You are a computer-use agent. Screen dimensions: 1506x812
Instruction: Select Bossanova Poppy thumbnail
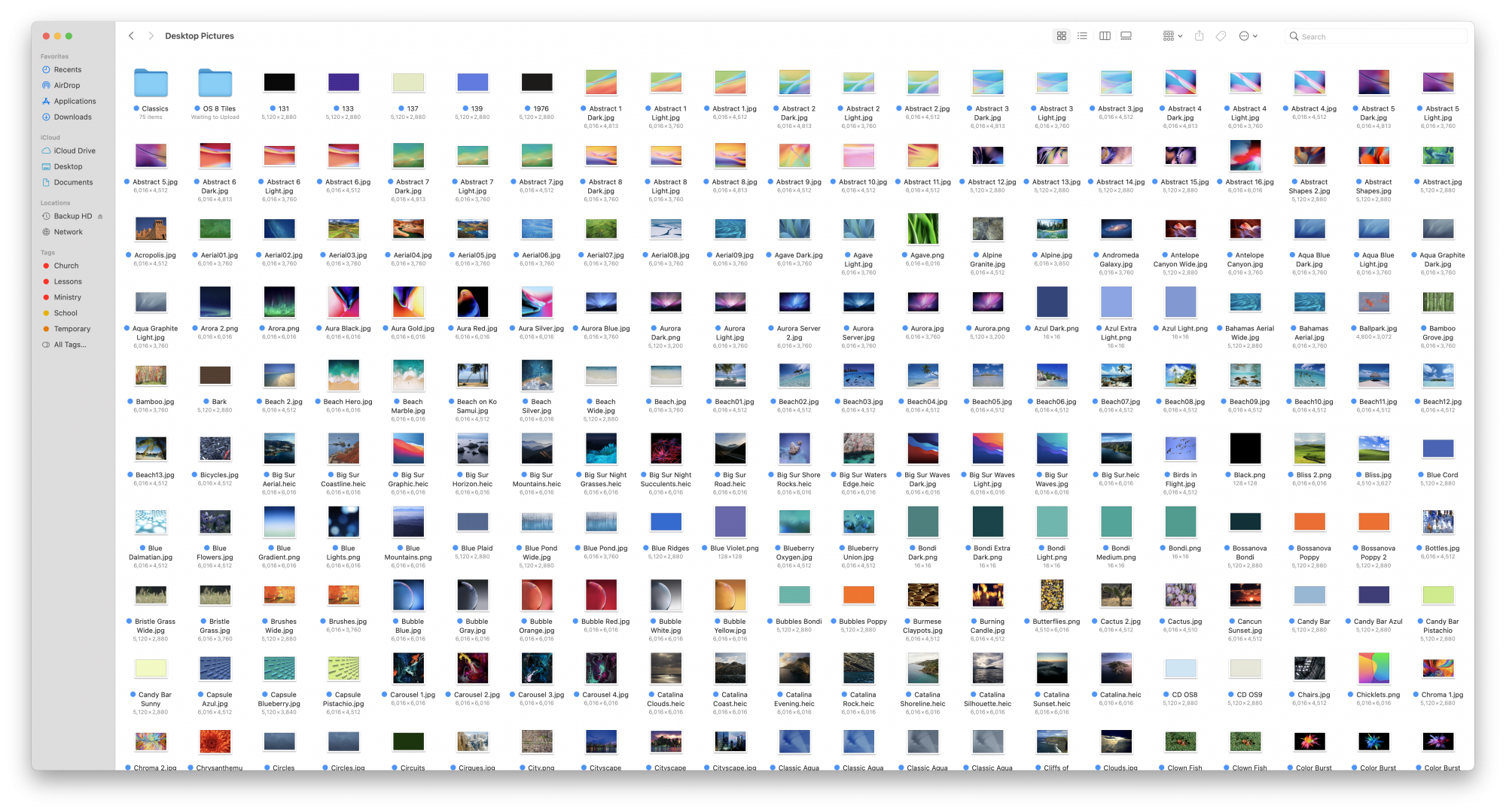tap(1309, 522)
